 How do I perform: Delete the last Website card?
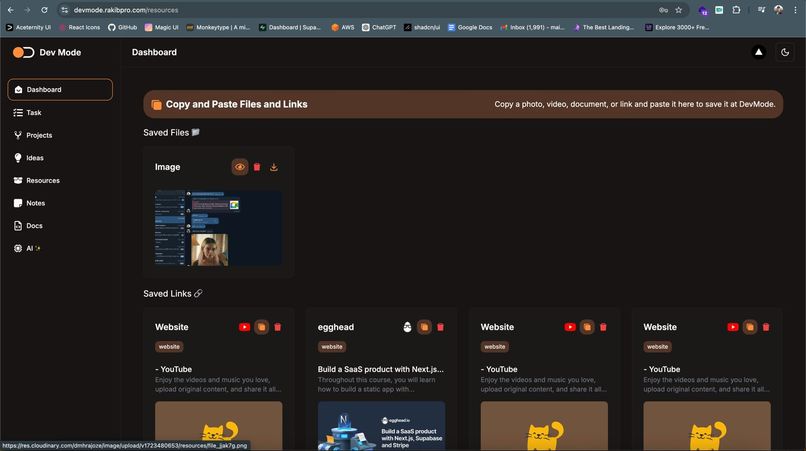[x=766, y=327]
